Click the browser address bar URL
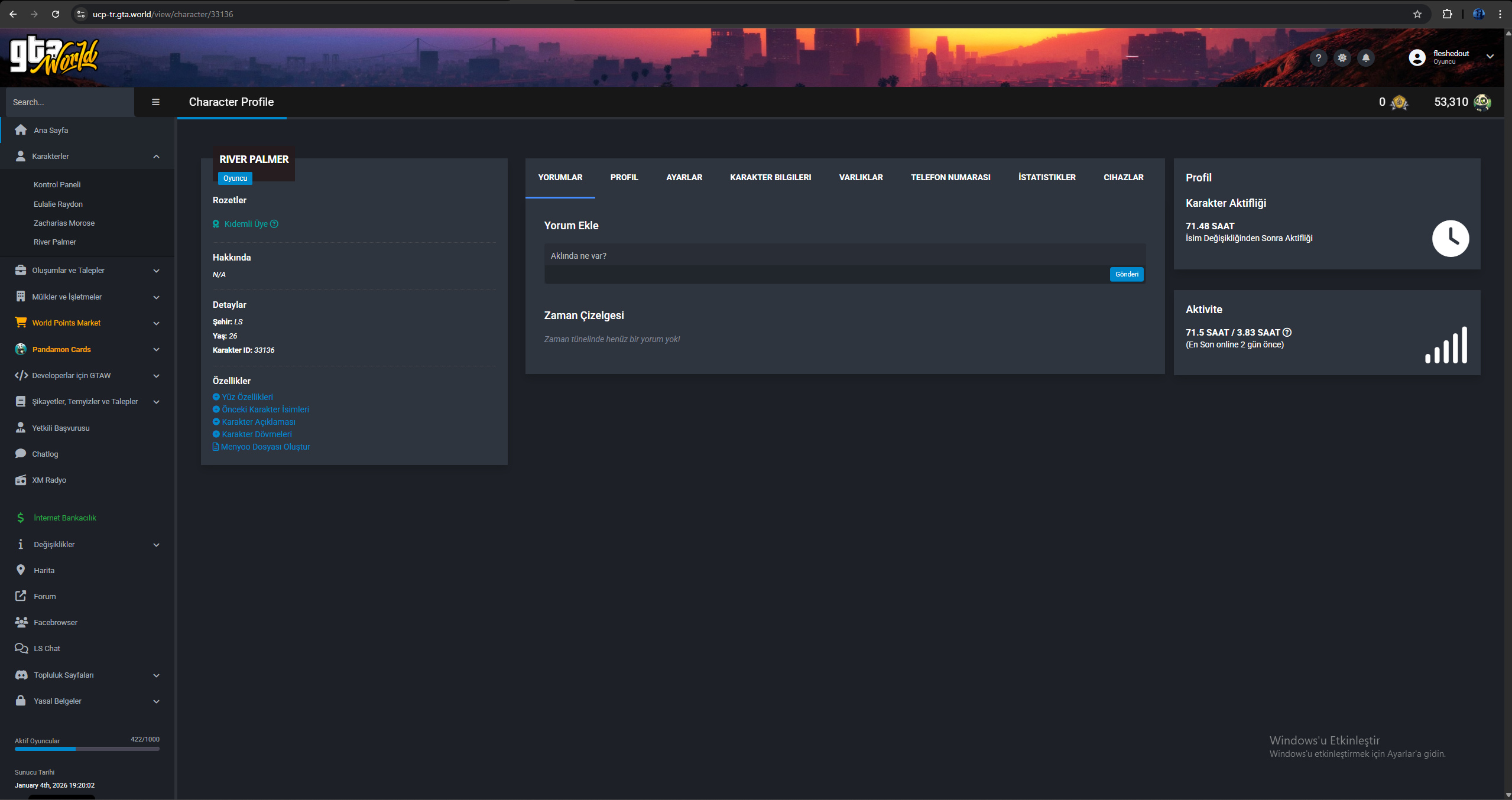1512x800 pixels. pyautogui.click(x=163, y=14)
